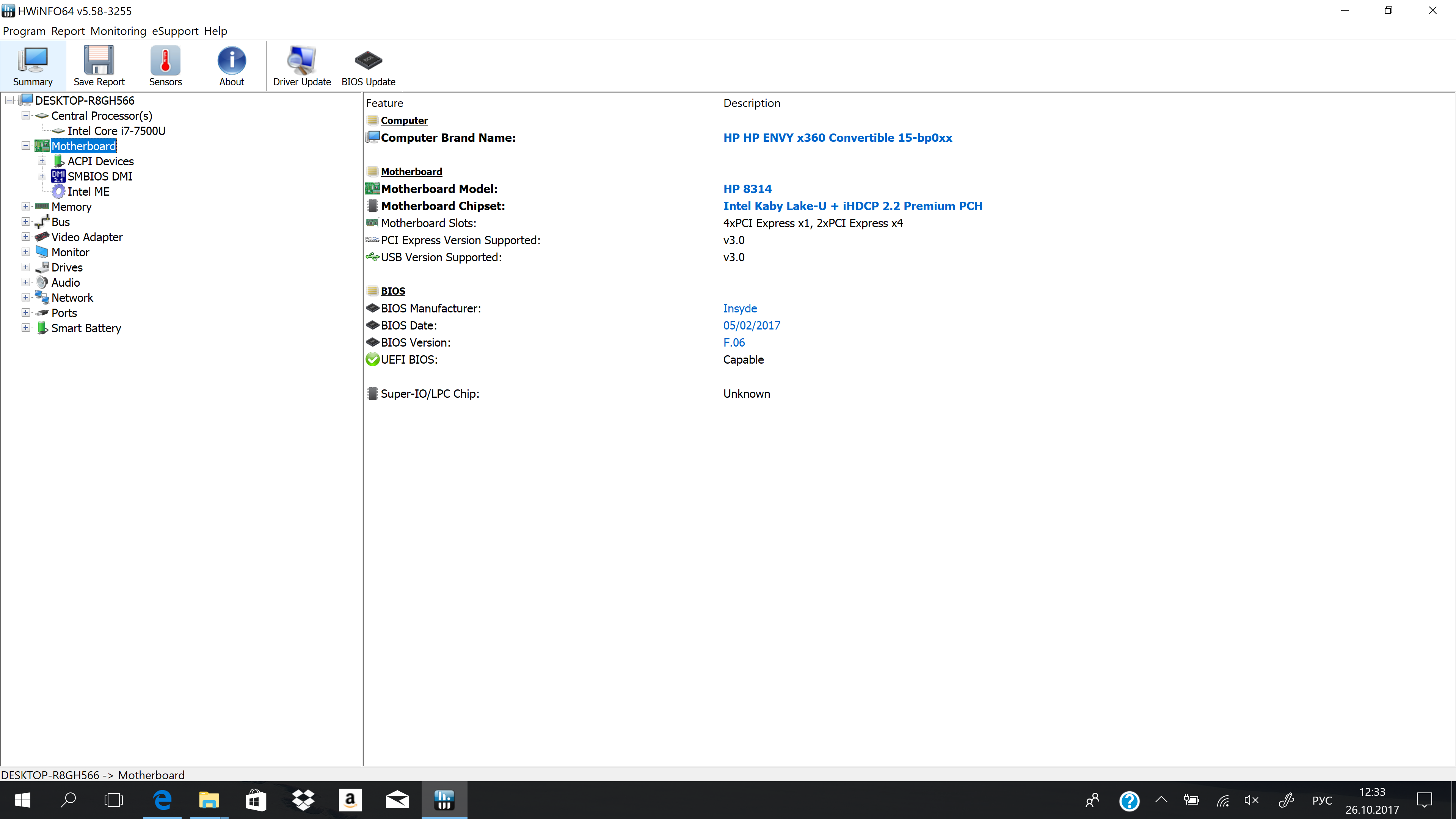Screen dimensions: 1456x819
Task: Launch the BIOS Update chip icon
Action: point(368,66)
